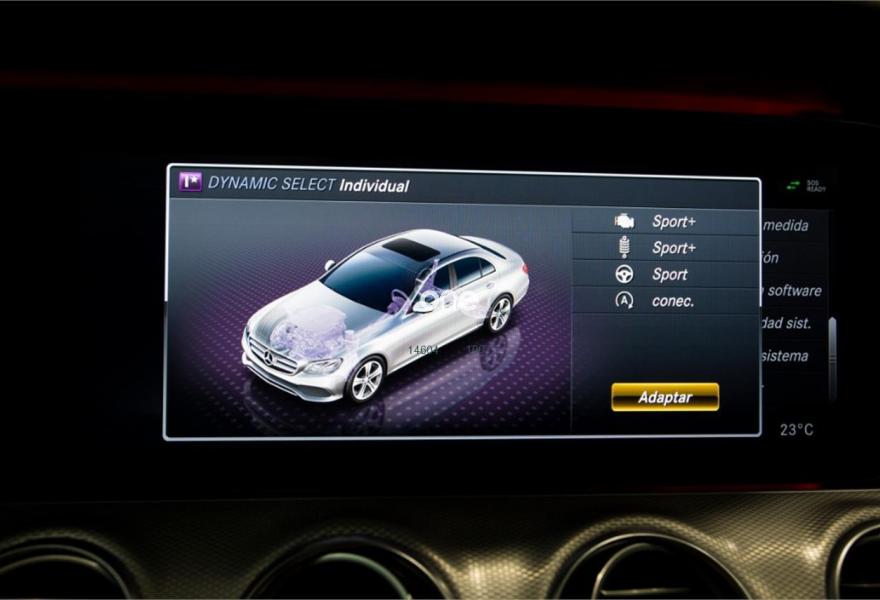Tap the Mercedes car illustration
Viewport: 880px width, 600px height.
tap(385, 315)
